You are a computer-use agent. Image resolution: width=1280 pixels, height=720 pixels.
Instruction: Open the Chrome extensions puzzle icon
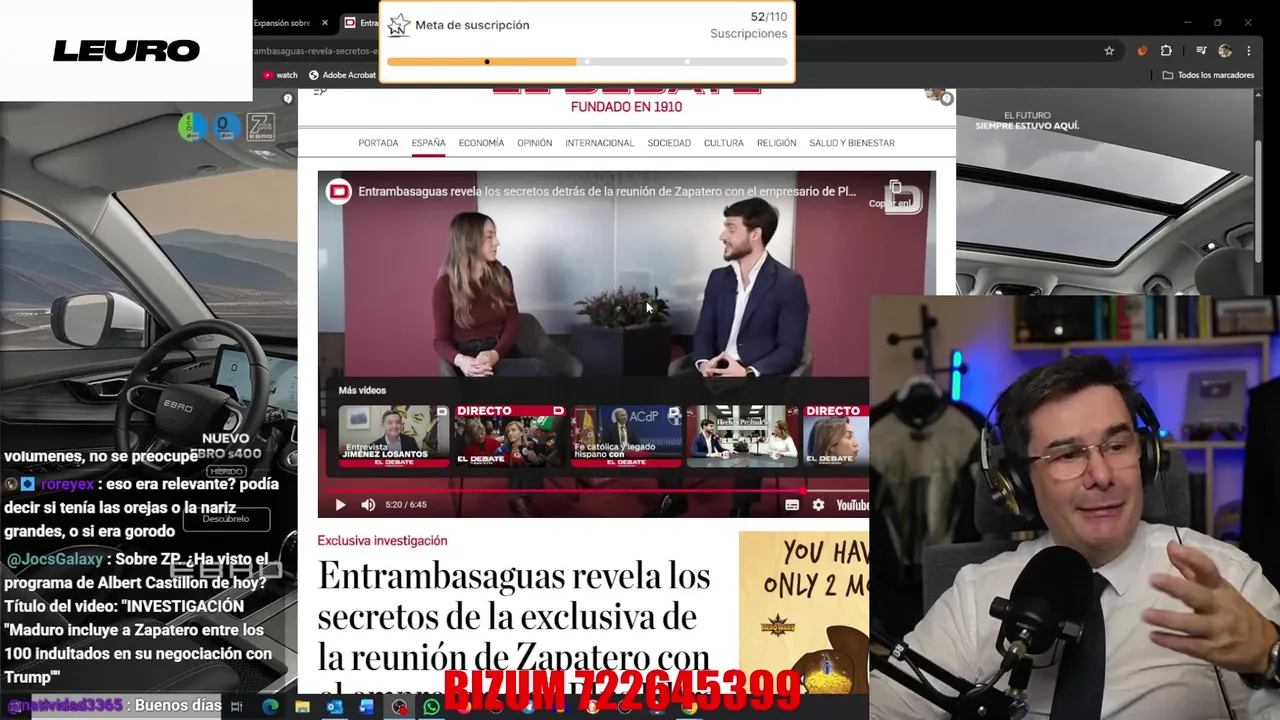(1166, 51)
